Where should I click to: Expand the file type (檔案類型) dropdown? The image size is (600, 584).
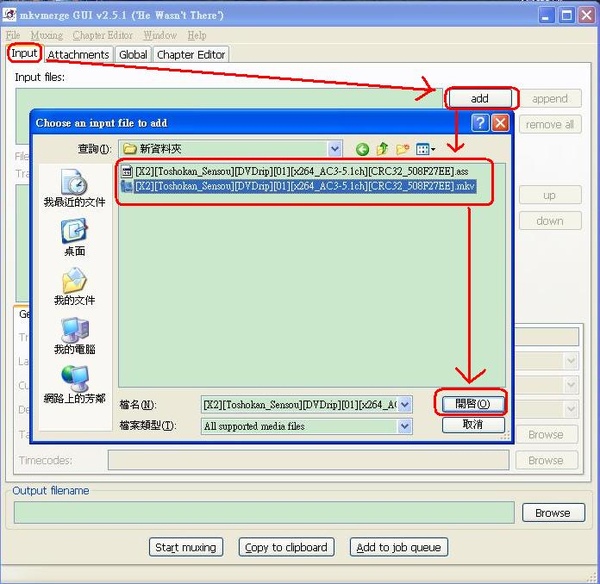[x=405, y=426]
